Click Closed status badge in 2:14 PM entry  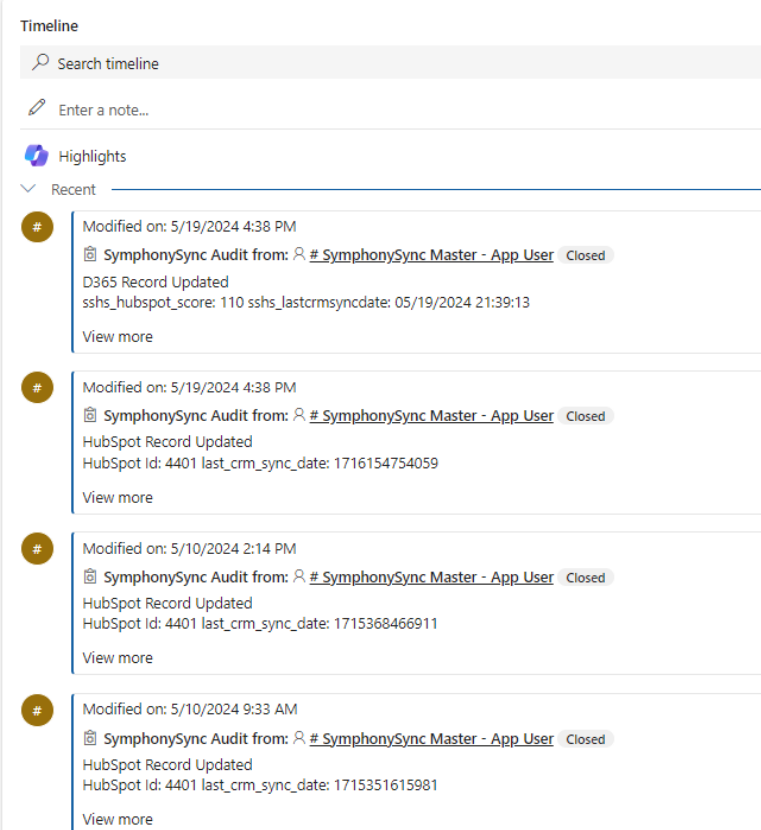[x=585, y=578]
